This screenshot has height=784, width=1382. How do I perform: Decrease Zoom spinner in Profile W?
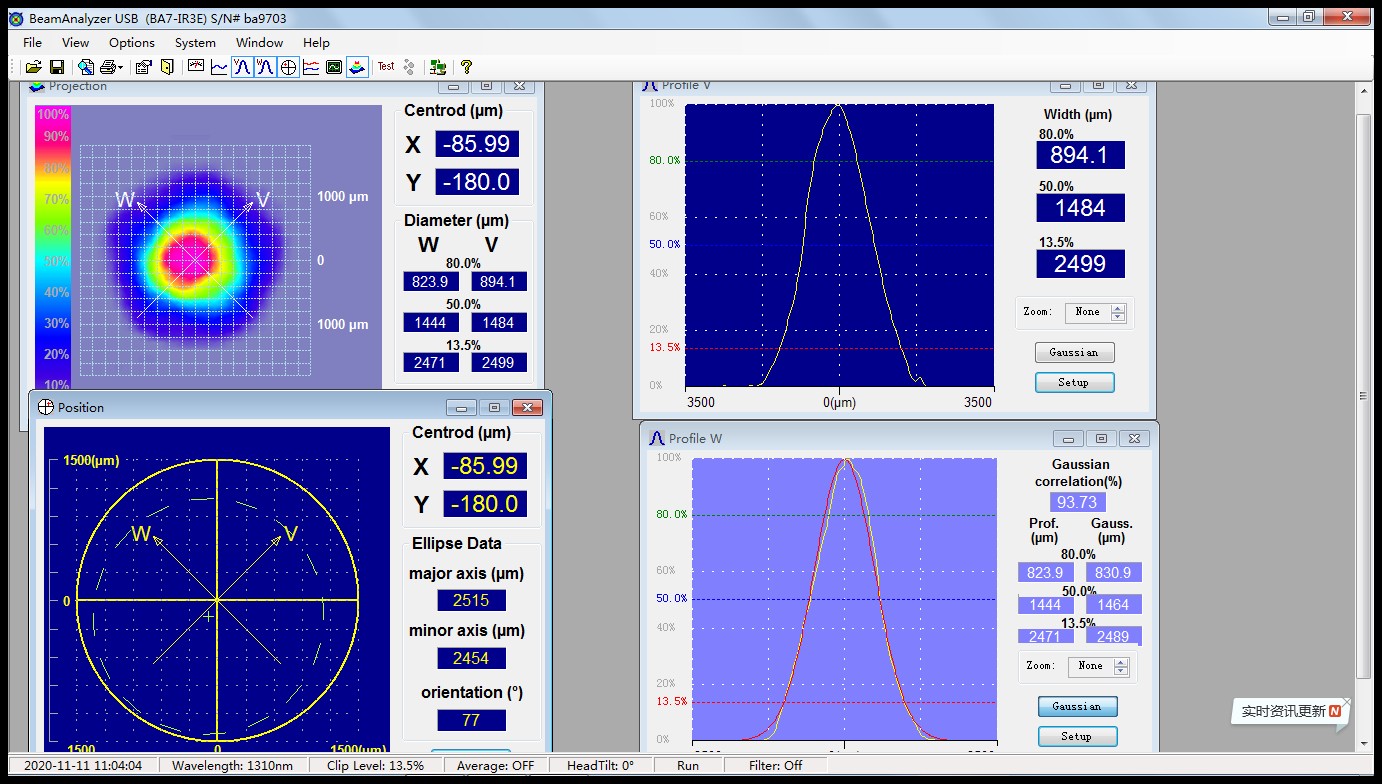1121,671
